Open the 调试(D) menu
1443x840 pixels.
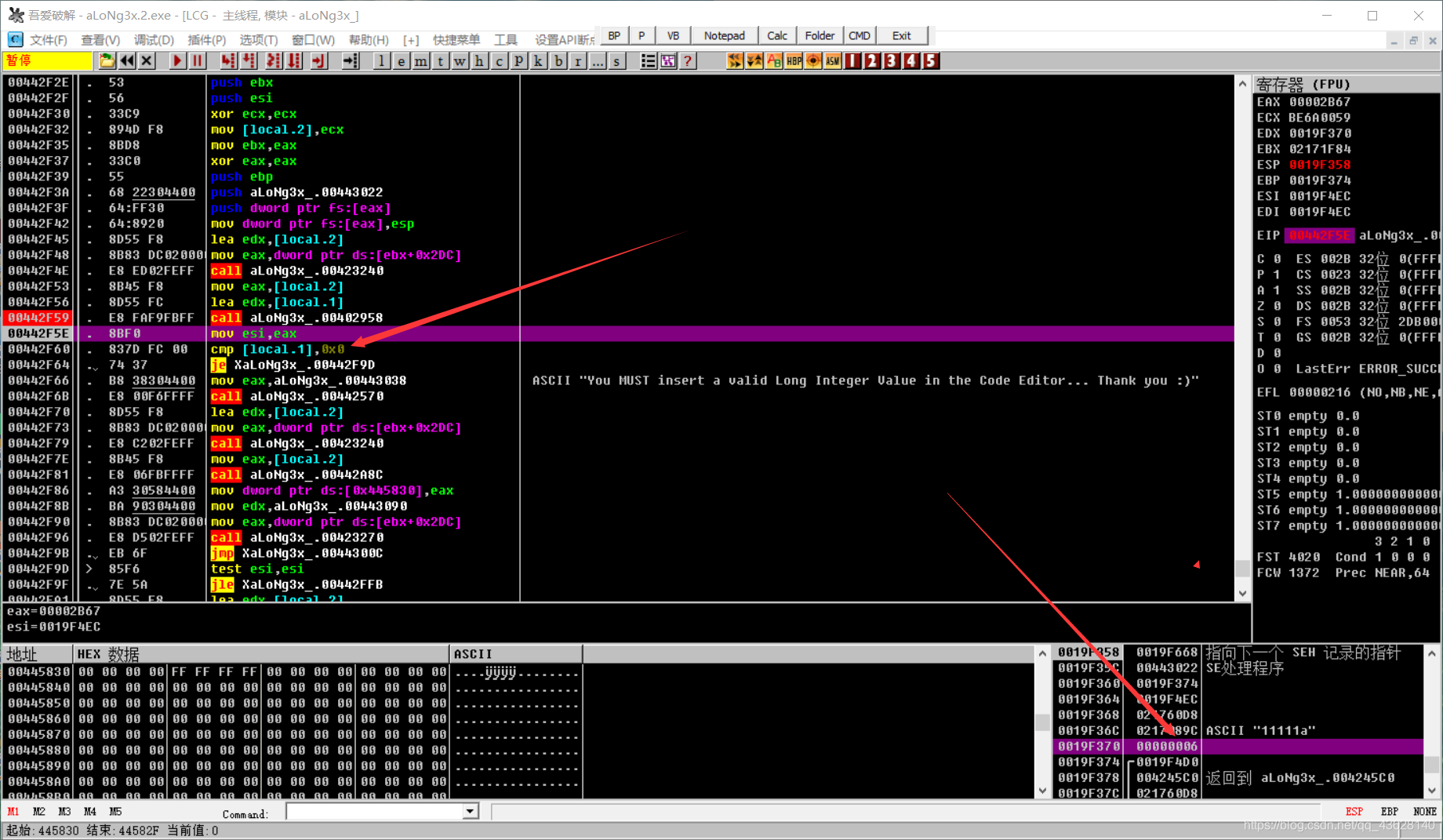click(x=154, y=39)
